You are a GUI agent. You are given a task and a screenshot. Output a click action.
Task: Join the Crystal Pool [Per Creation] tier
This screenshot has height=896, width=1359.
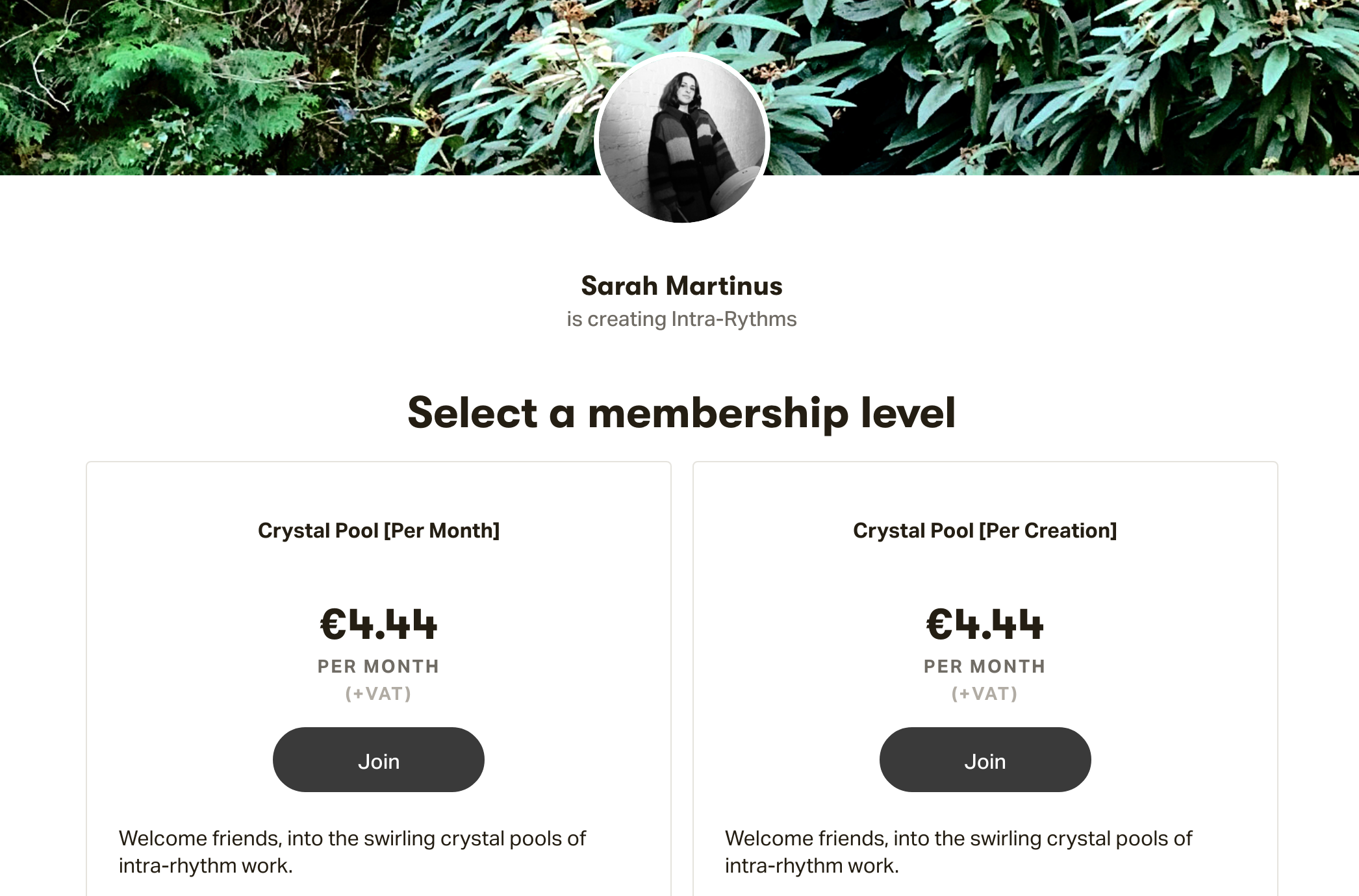985,760
